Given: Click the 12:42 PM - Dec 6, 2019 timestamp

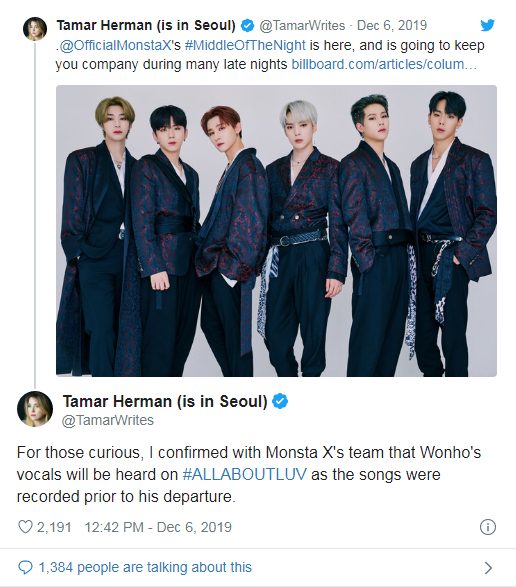Looking at the screenshot, I should point(158,527).
